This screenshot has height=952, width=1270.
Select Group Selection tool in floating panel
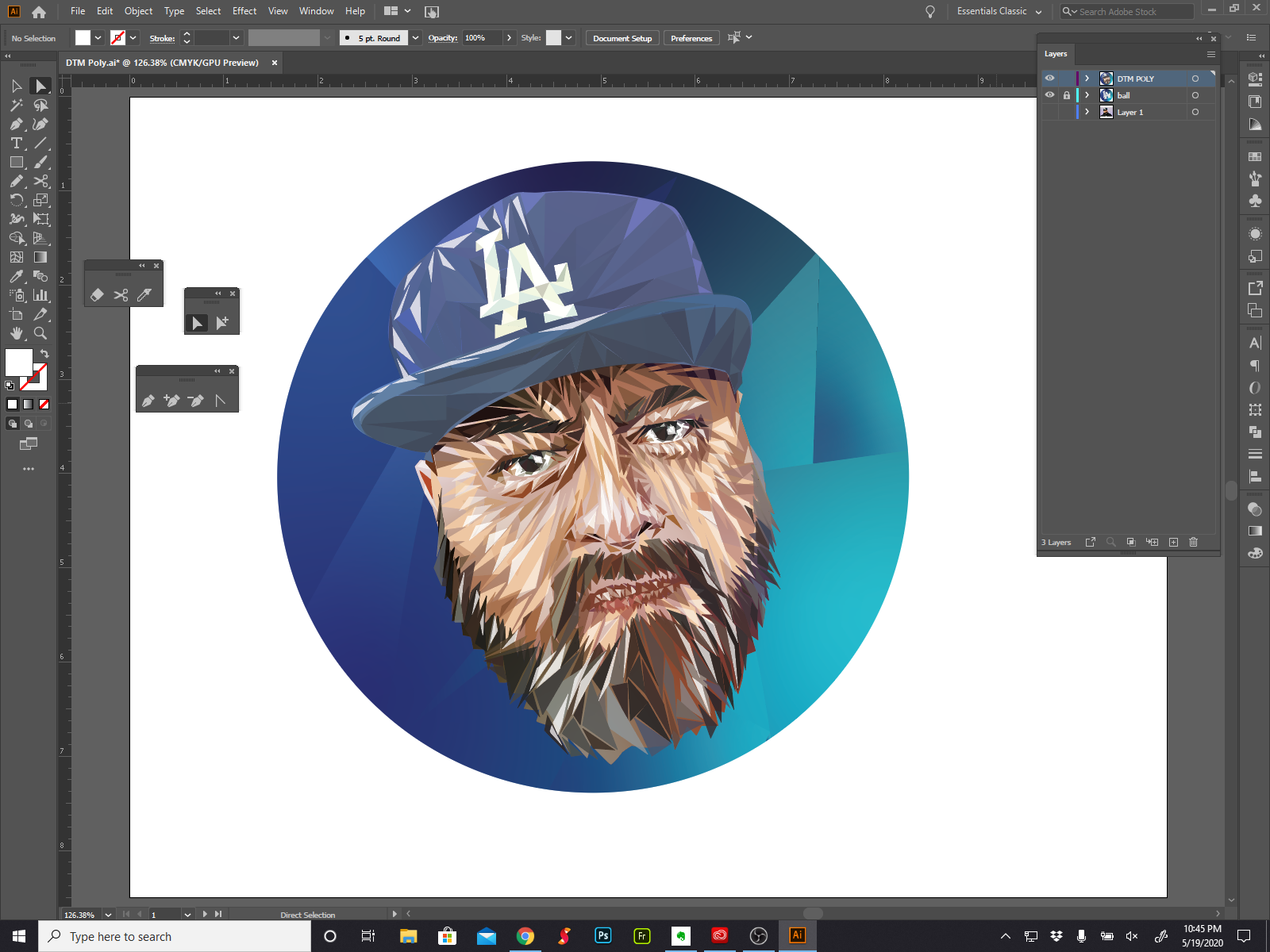[222, 322]
